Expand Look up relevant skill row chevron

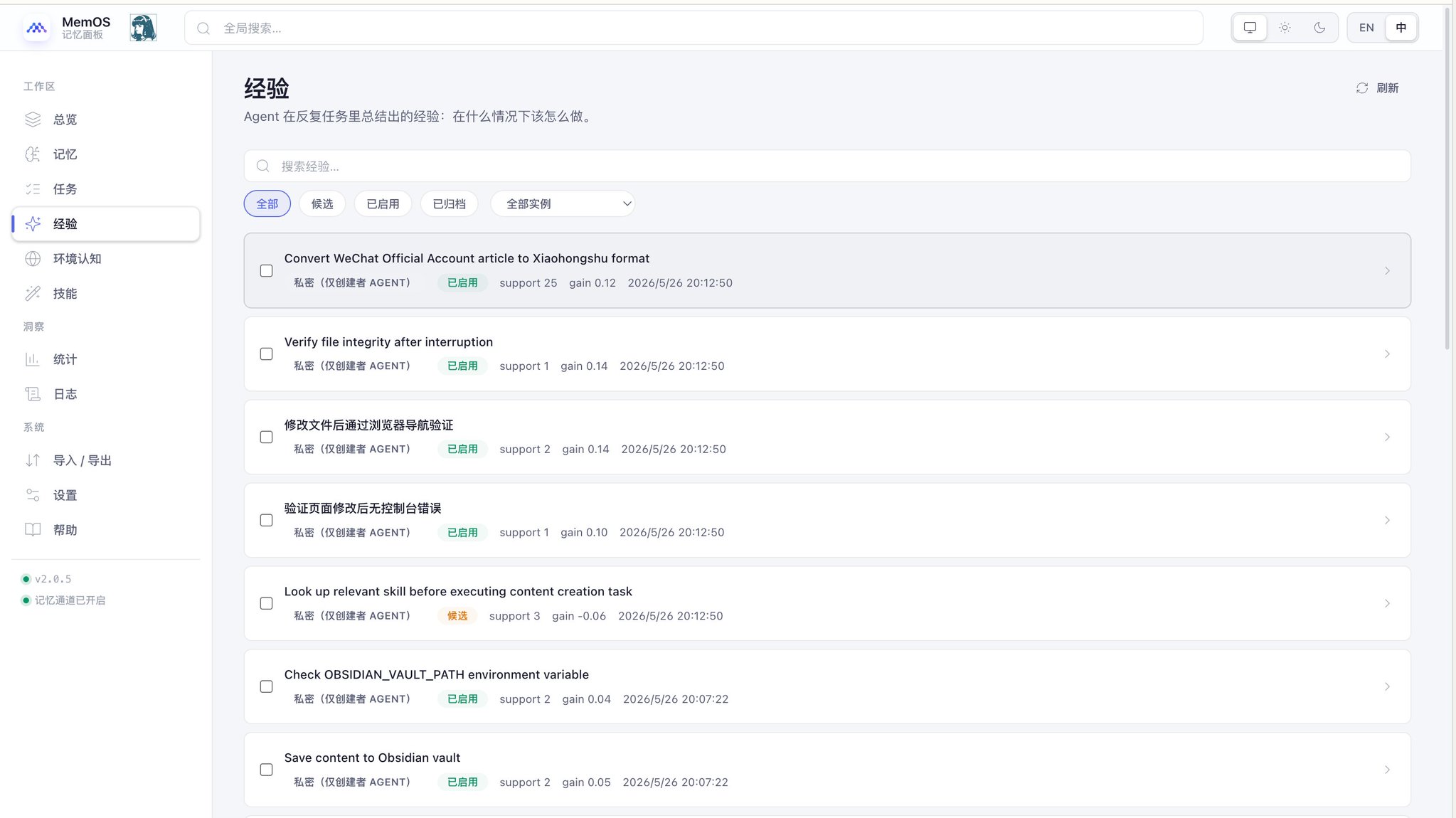[x=1387, y=604]
